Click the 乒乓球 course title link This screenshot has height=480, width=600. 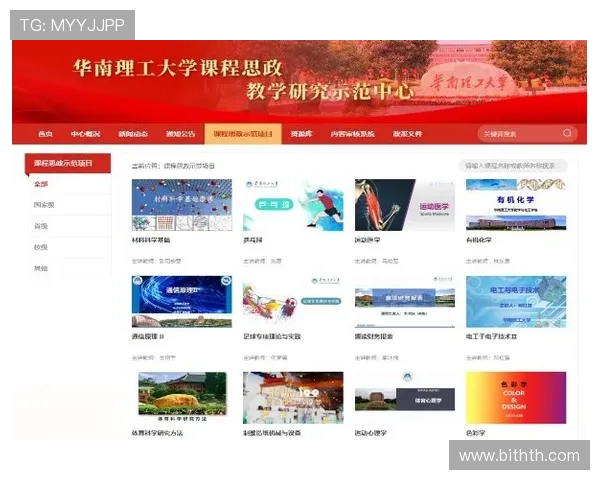253,240
